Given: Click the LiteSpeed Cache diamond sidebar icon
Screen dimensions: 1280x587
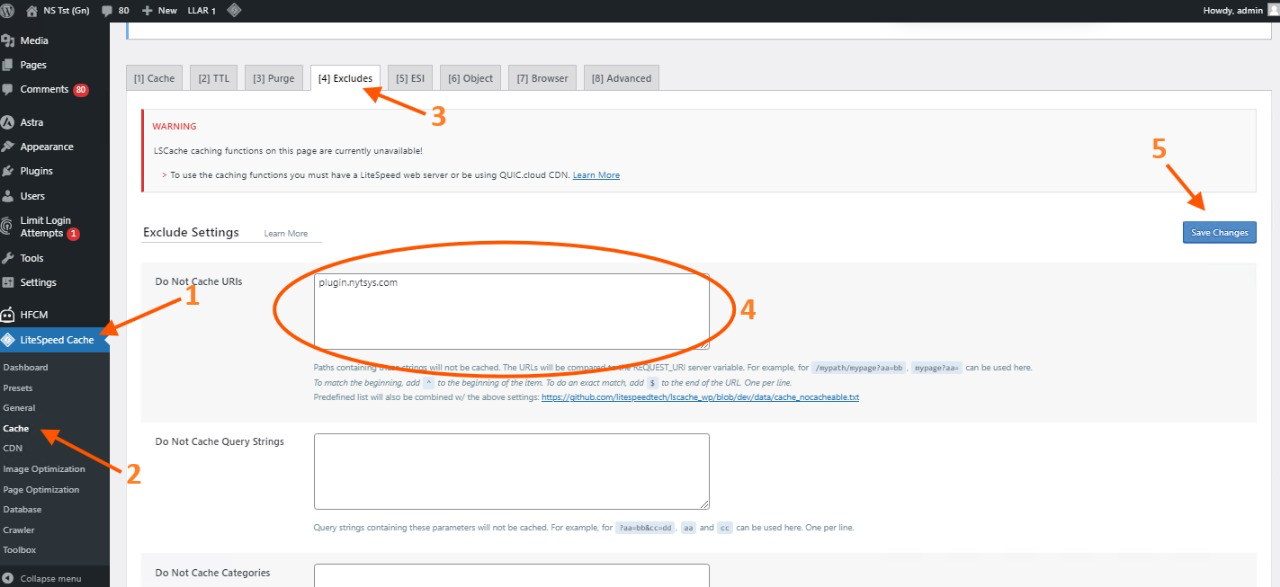Looking at the screenshot, I should 9,340.
